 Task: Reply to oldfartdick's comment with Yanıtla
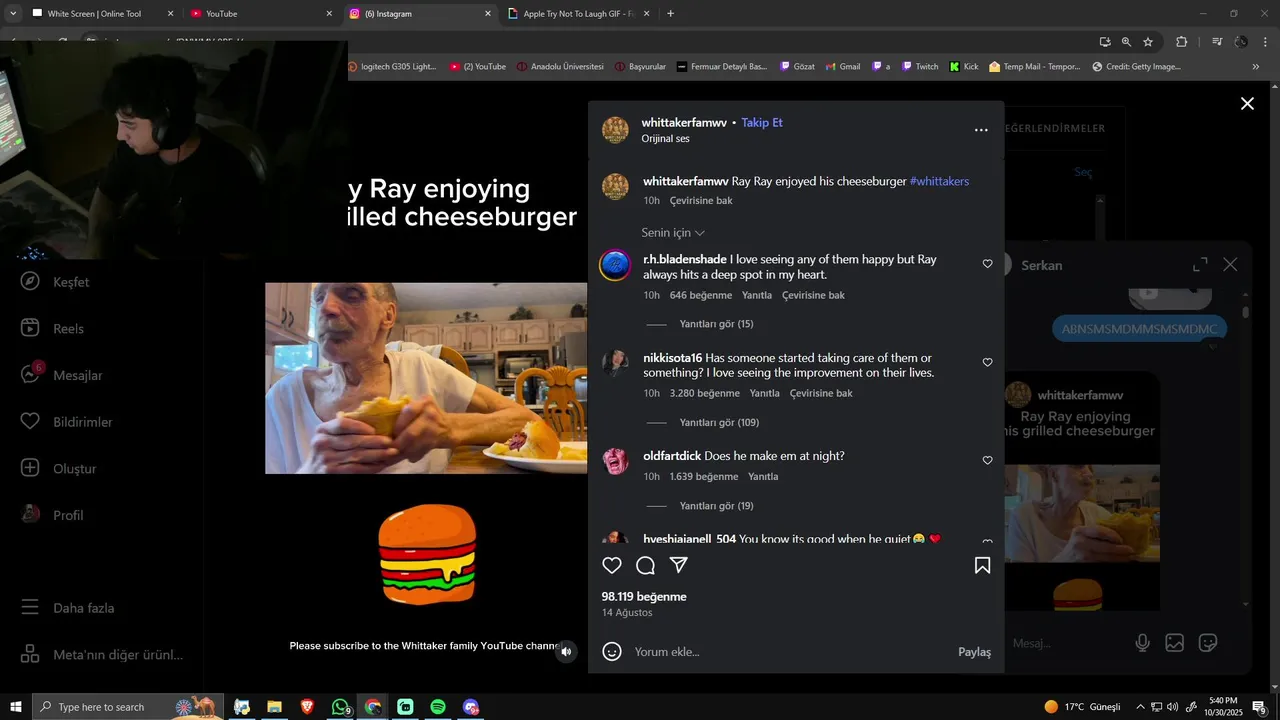[x=763, y=476]
